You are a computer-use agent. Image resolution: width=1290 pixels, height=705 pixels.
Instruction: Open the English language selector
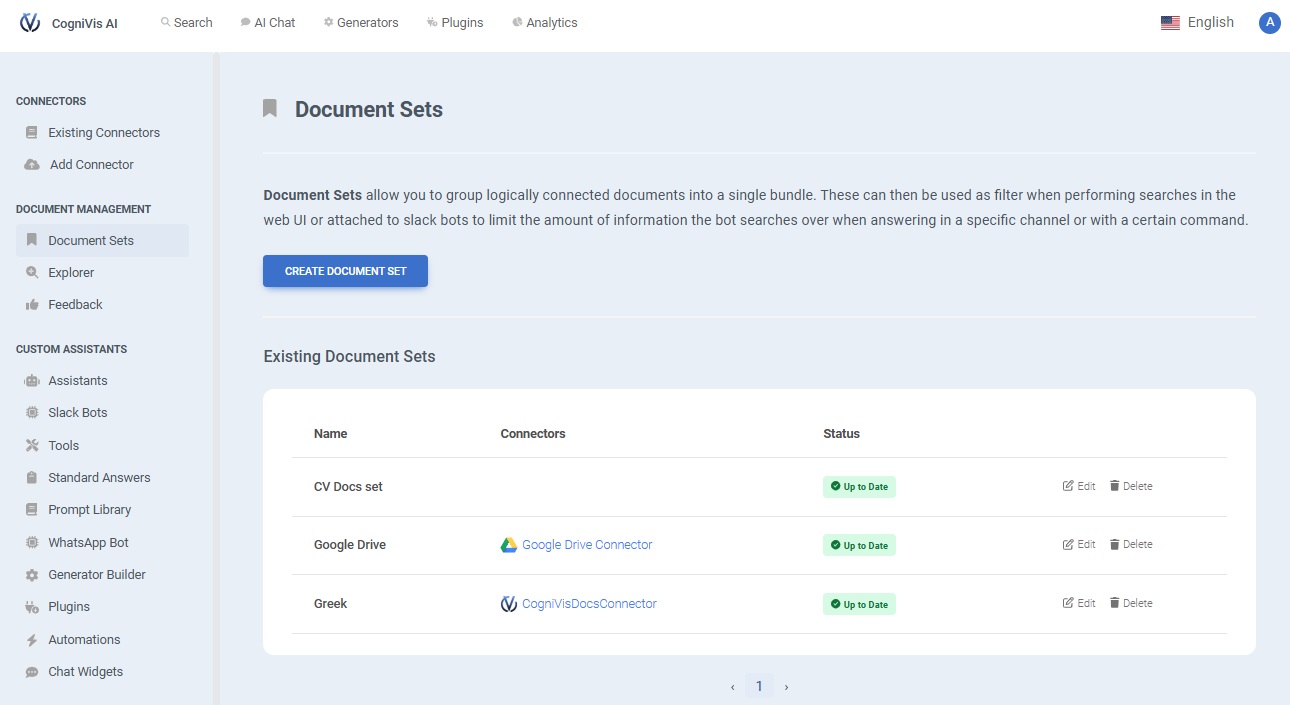pyautogui.click(x=1198, y=22)
